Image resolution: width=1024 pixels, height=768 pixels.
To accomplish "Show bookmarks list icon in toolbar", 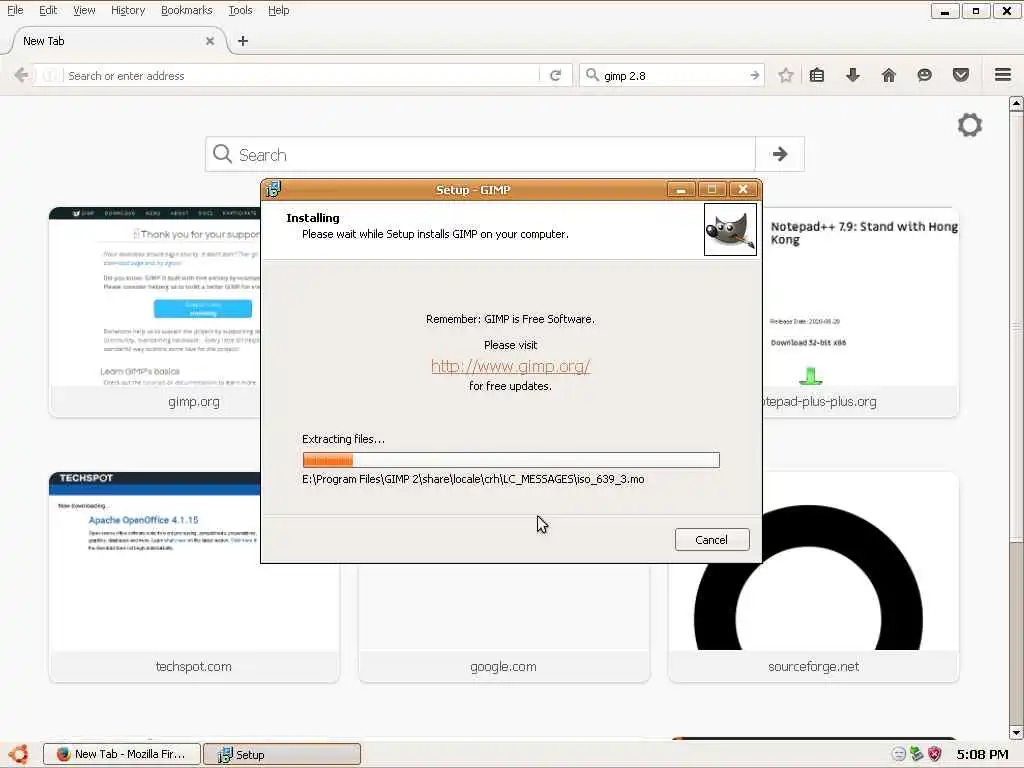I will click(x=816, y=75).
